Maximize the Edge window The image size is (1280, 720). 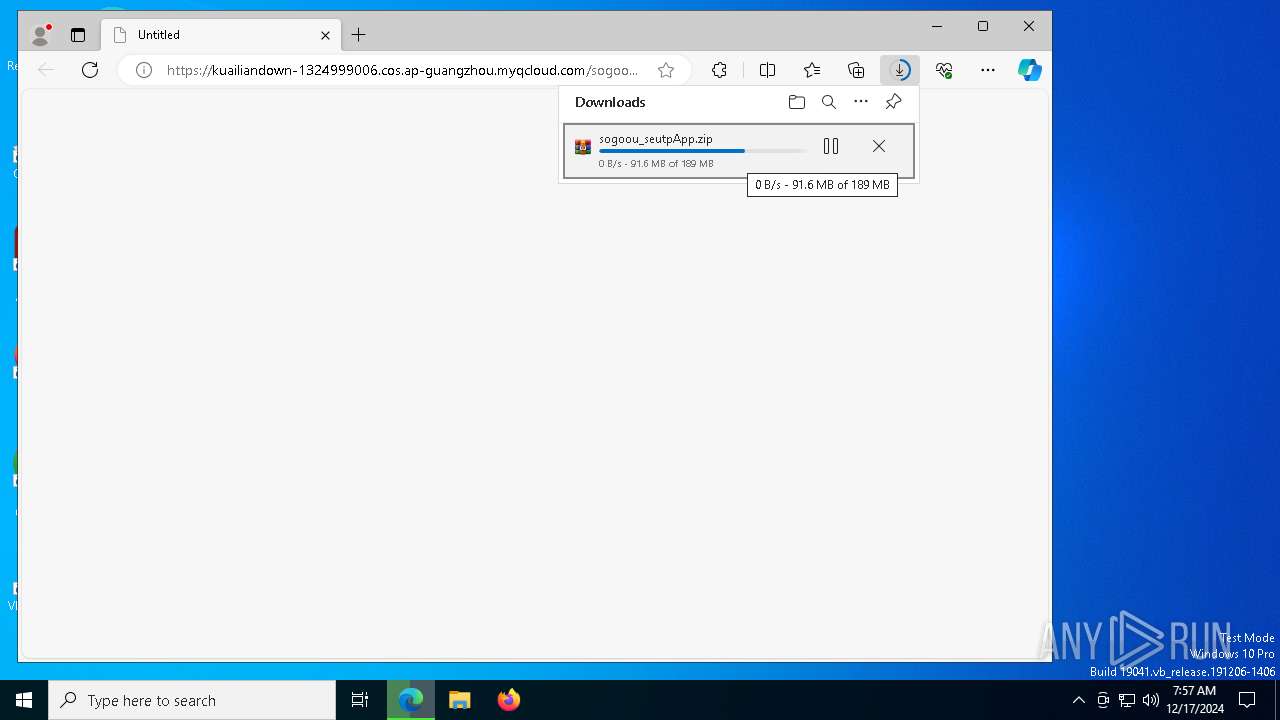(983, 27)
